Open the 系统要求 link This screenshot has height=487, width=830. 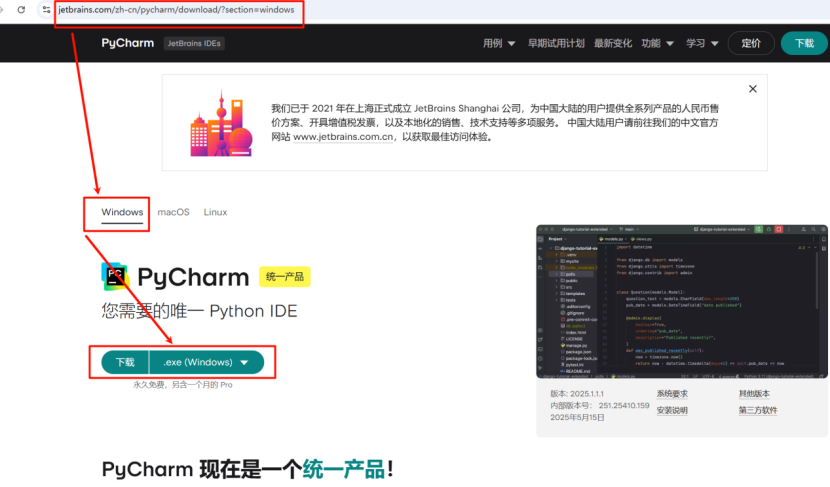tap(672, 394)
